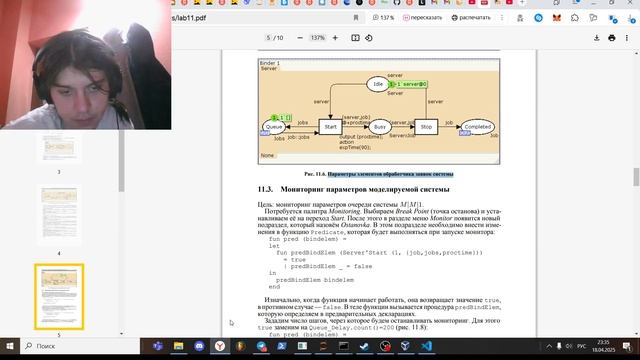Print the PDF via printer icon
The width and height of the screenshot is (640, 360).
[611, 38]
